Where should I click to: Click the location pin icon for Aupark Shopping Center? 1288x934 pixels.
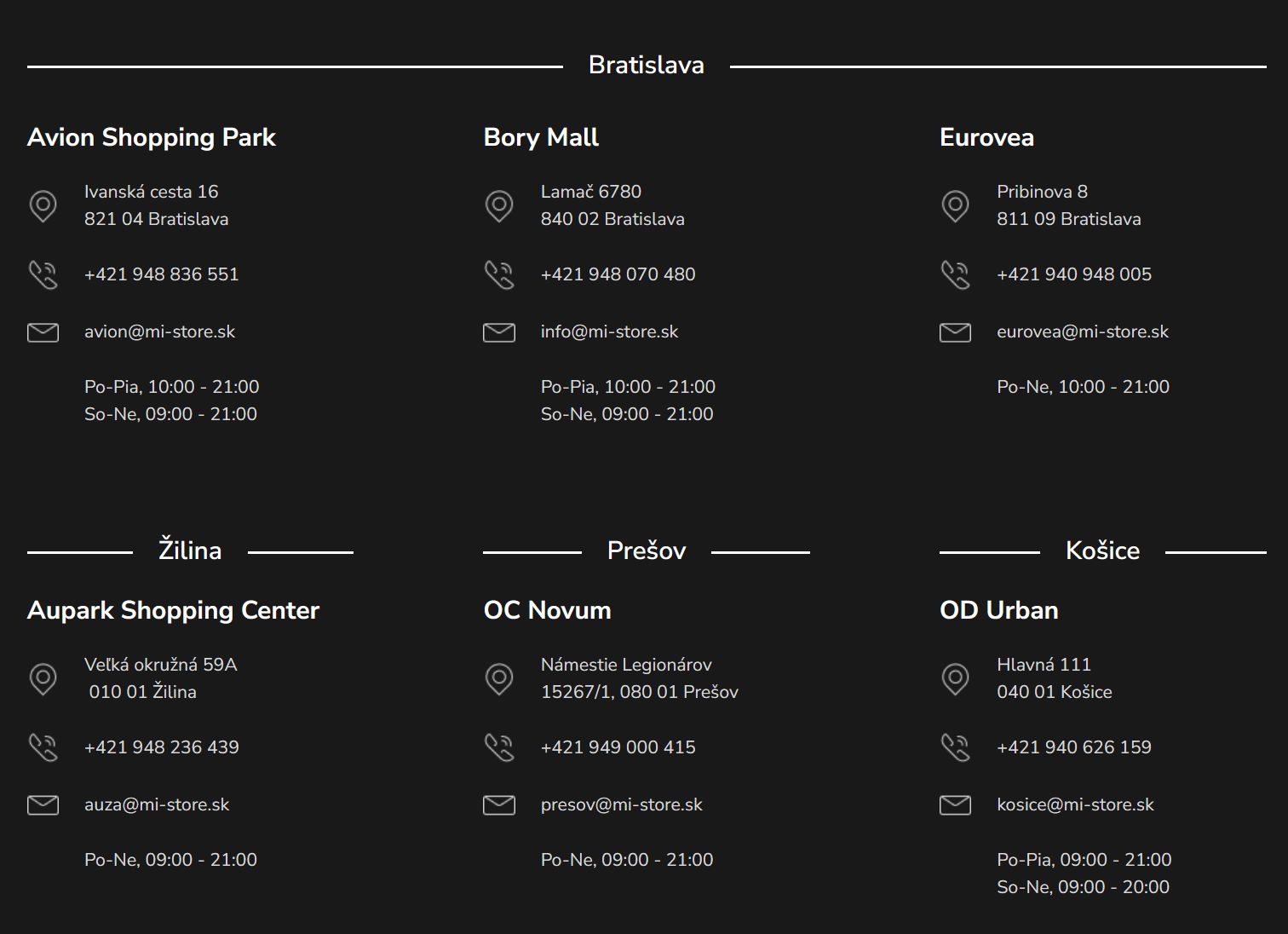click(43, 678)
